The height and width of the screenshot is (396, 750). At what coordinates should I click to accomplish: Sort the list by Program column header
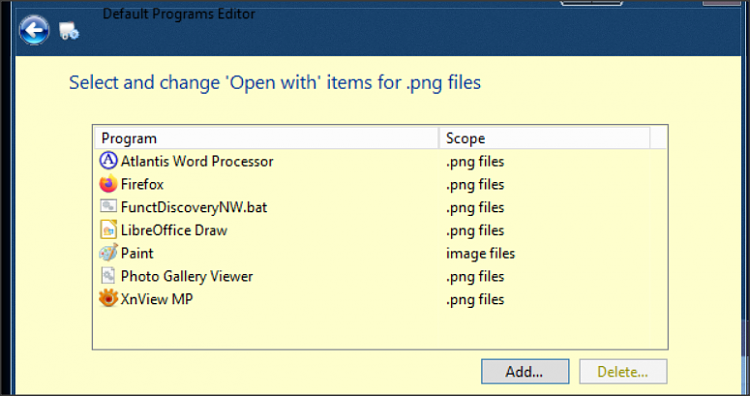click(266, 138)
